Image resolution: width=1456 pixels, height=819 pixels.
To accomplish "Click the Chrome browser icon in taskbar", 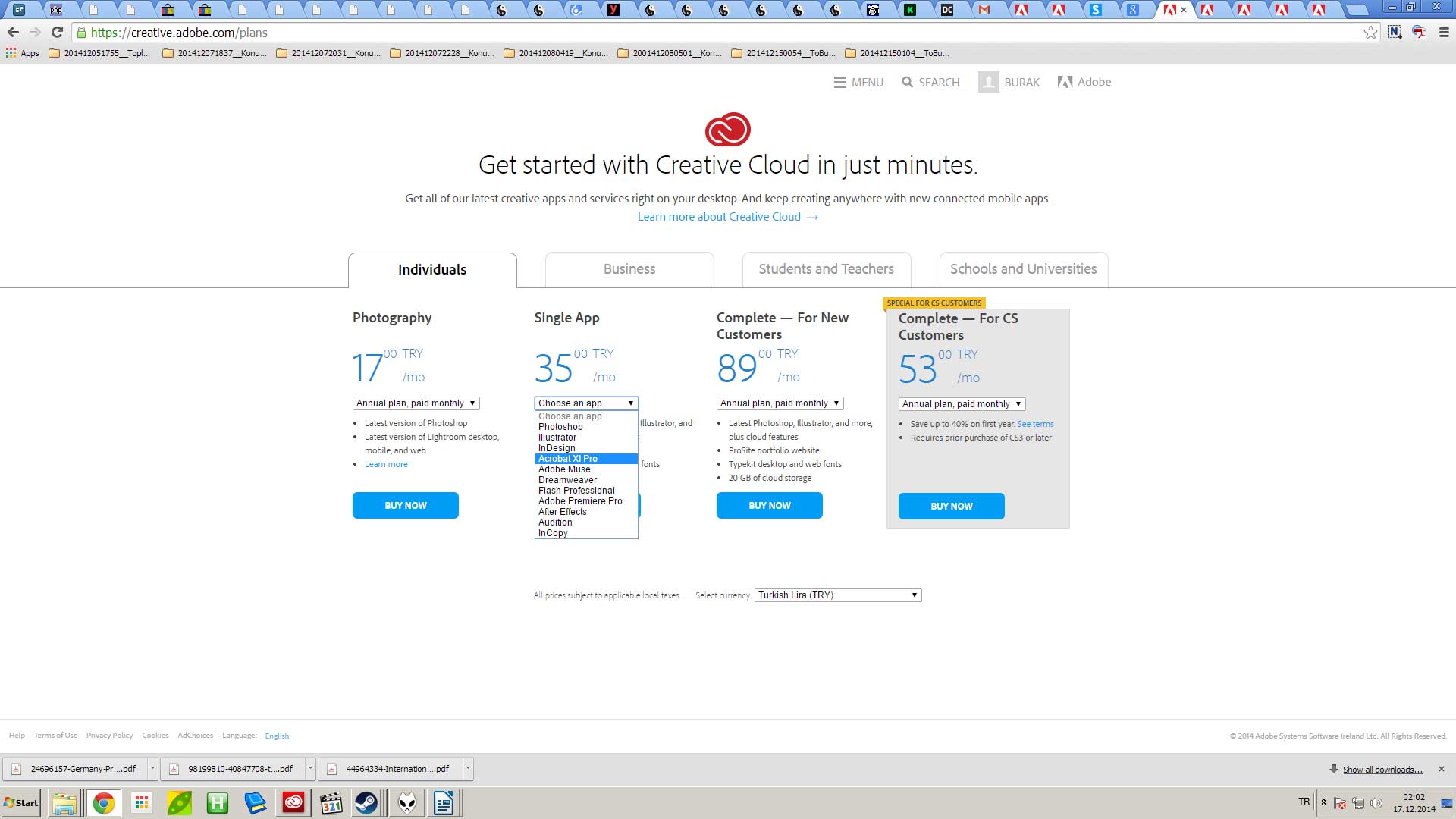I will pos(102,803).
